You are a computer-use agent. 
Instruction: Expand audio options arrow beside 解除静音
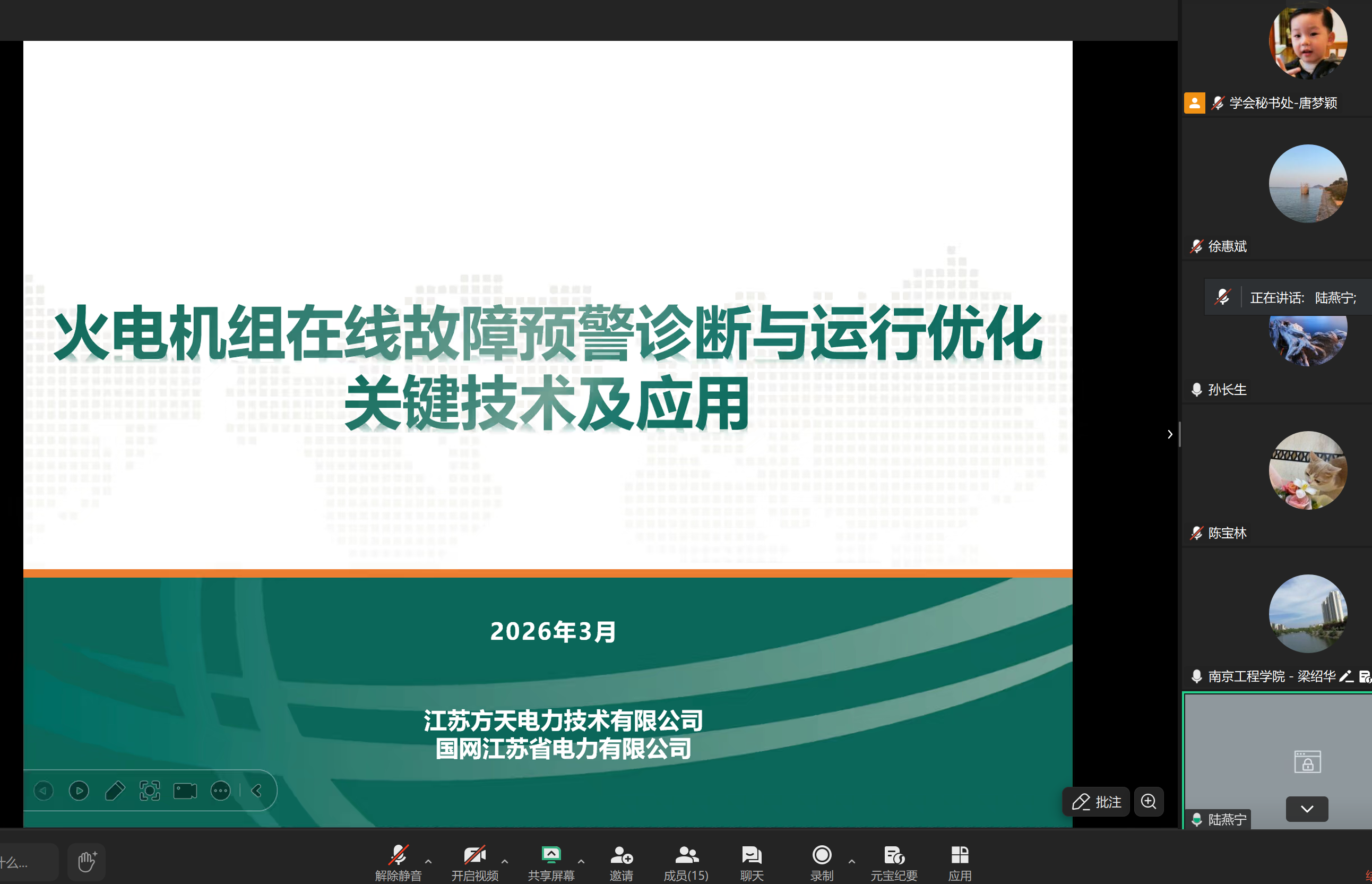click(428, 861)
